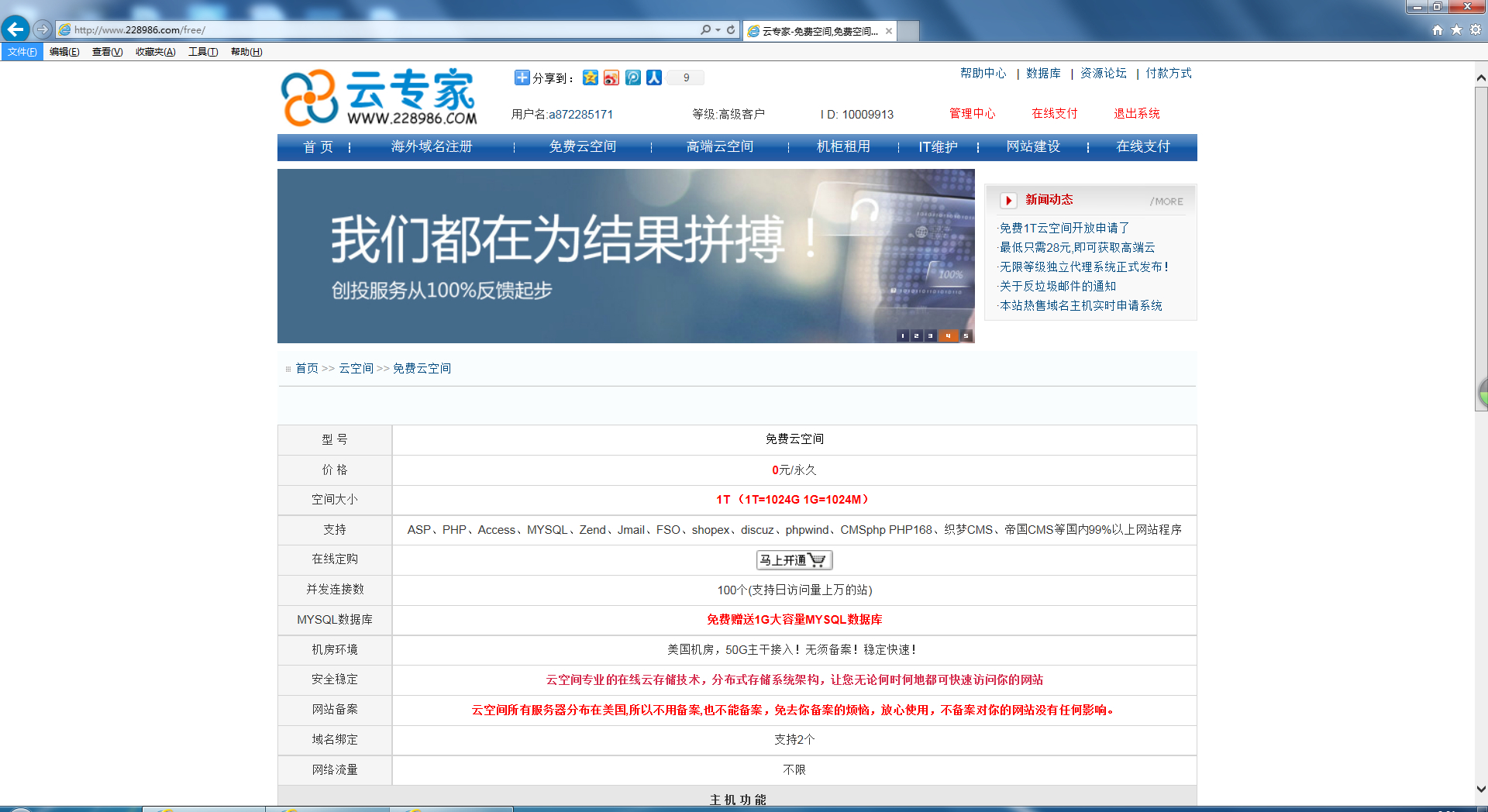The width and height of the screenshot is (1488, 812).
Task: Close the 云专家 browser tab
Action: pos(889,31)
